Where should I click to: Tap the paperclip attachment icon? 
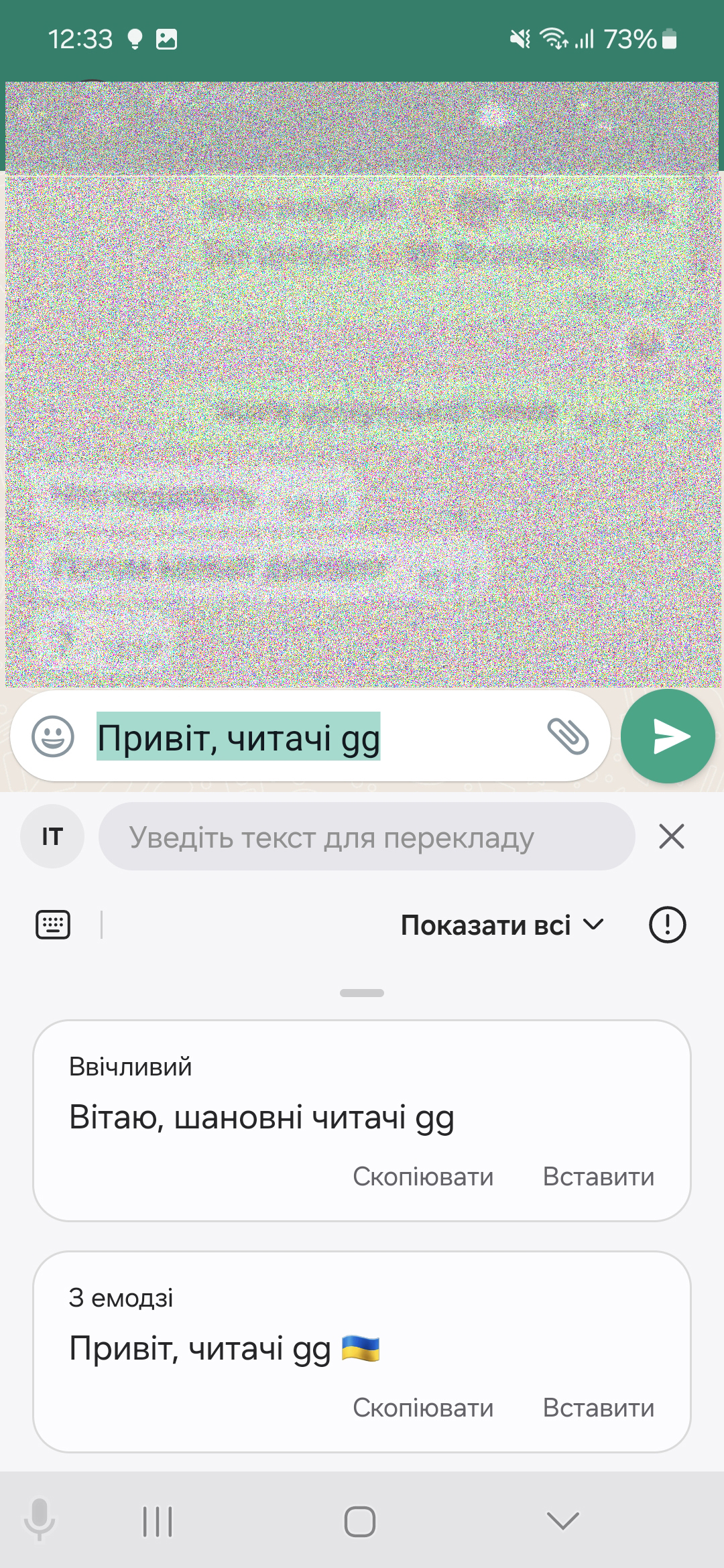pos(568,736)
